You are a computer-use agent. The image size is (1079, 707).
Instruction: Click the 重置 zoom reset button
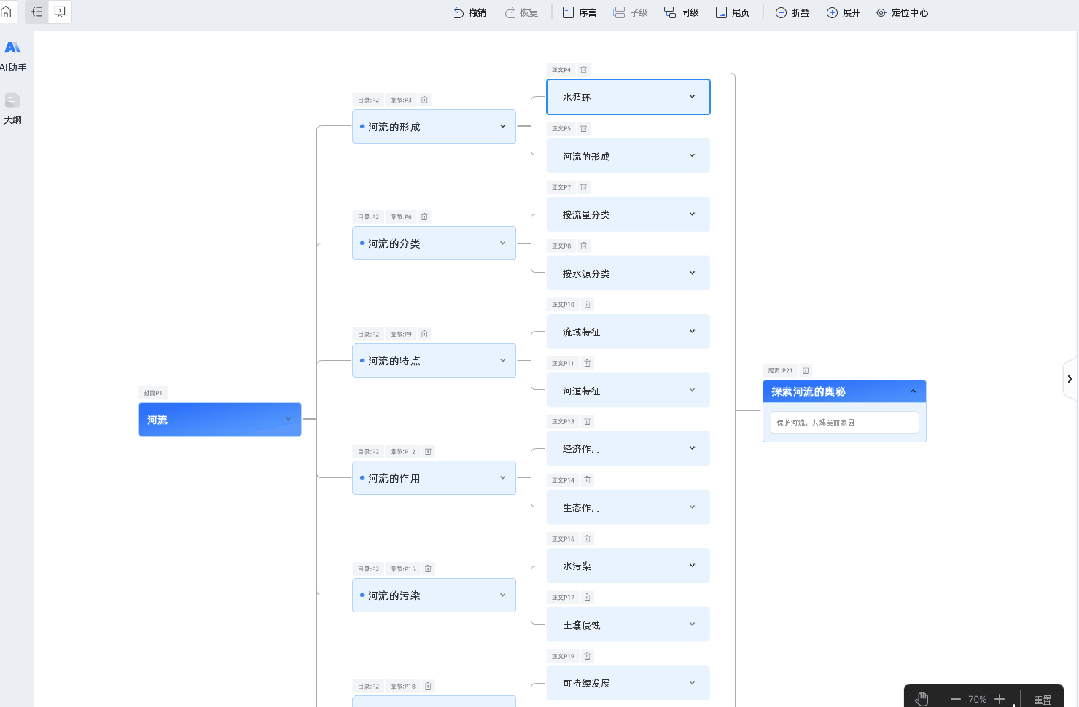[x=1042, y=699]
